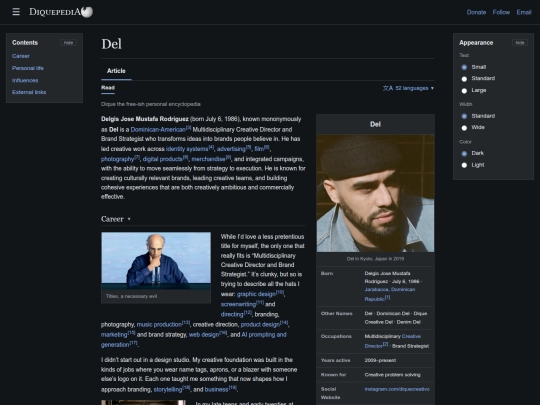Open the Dominican-American link
Image resolution: width=540 pixels, height=405 pixels.
158,129
